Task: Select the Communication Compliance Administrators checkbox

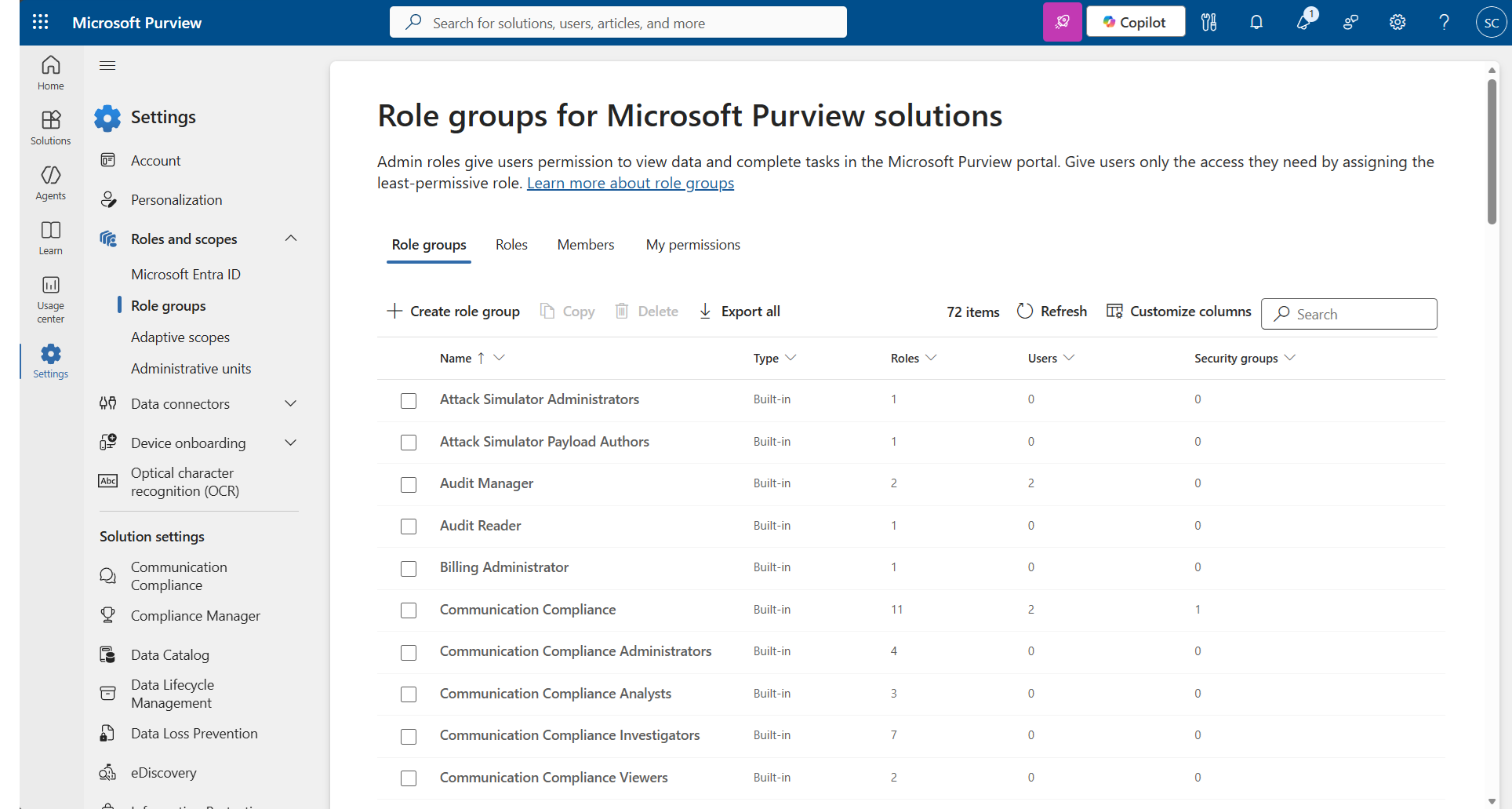Action: 409,652
